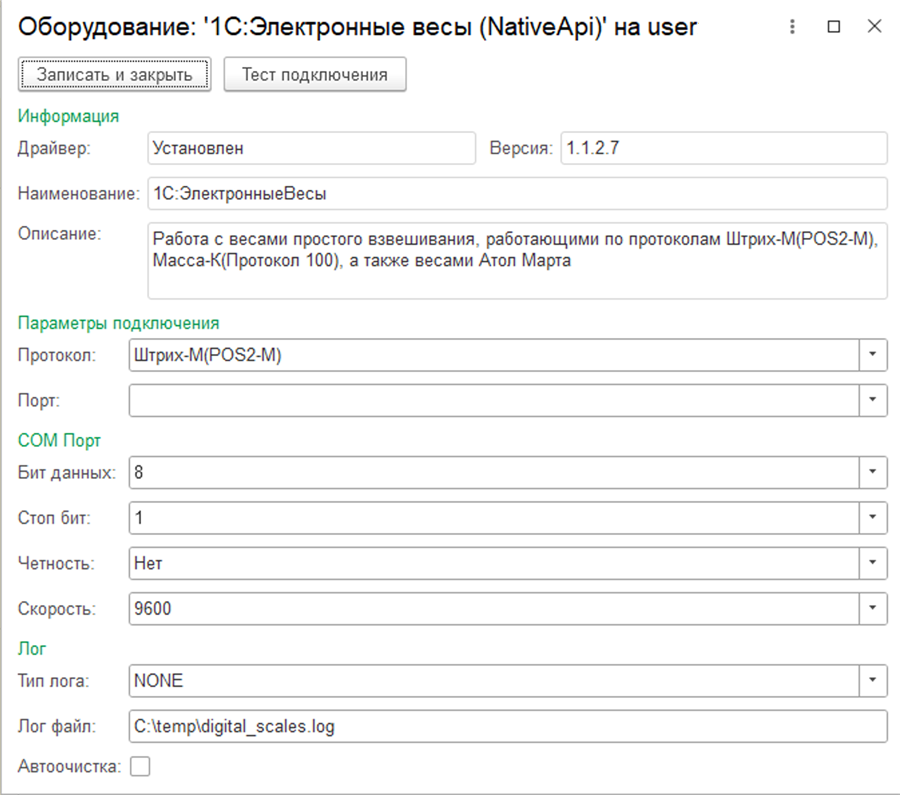Viewport: 900px width, 795px height.
Task: Click the 'Скорость:' label text
Action: pos(57,608)
